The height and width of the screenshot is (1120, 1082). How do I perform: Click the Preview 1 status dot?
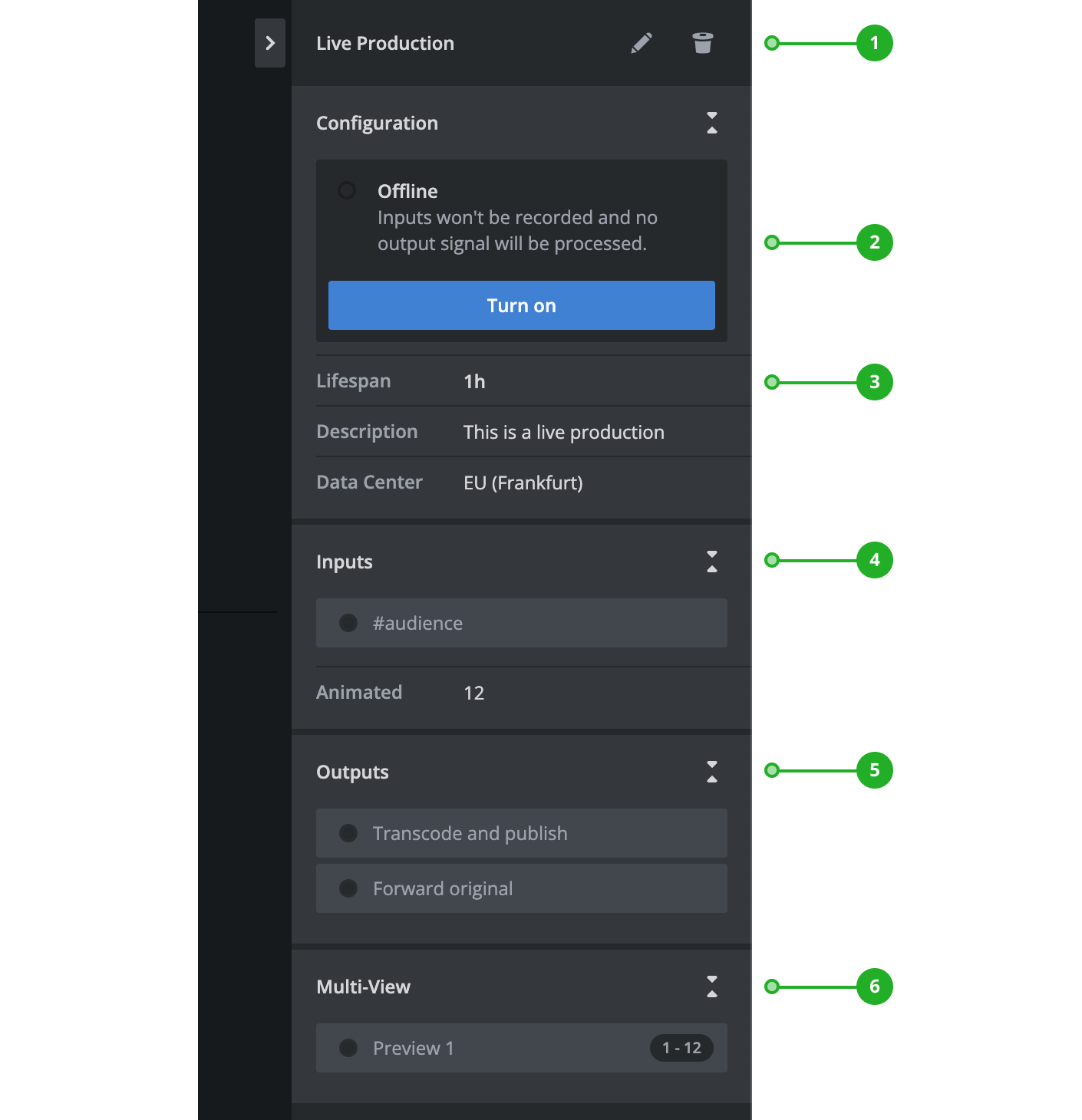348,1048
